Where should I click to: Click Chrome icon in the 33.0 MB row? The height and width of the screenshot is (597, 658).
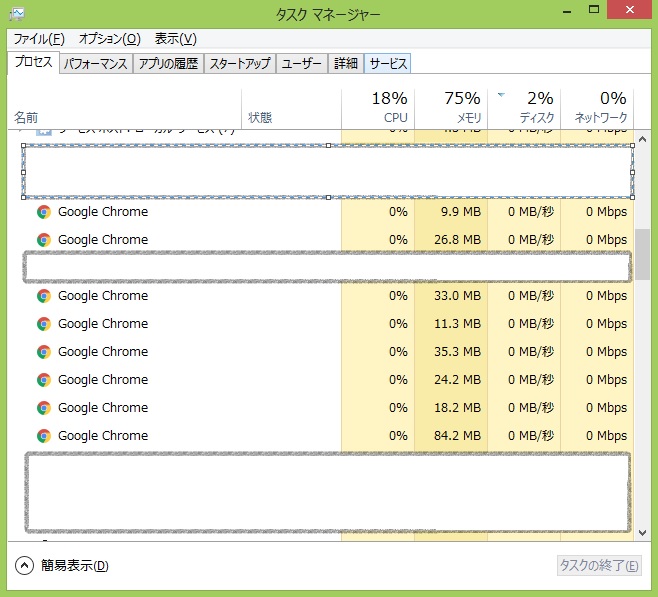tap(44, 296)
